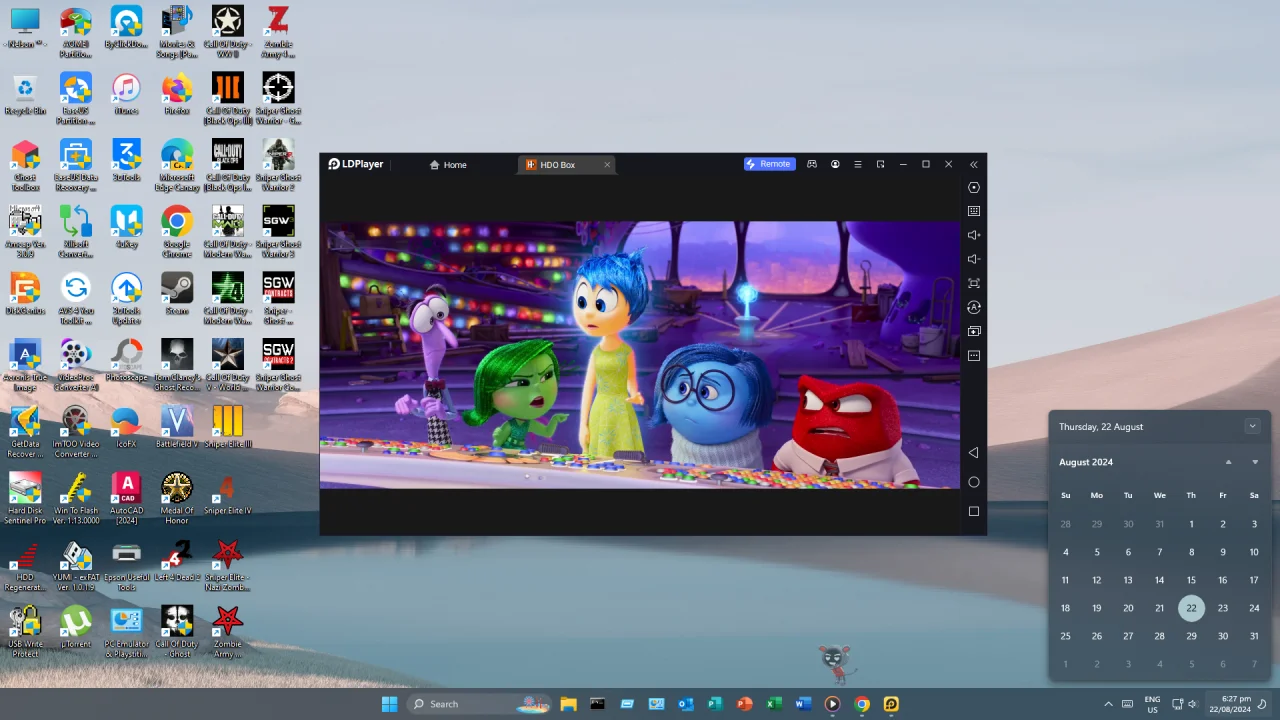The height and width of the screenshot is (720, 1280).
Task: Select the Steam desktop shortcut
Action: coord(177,295)
